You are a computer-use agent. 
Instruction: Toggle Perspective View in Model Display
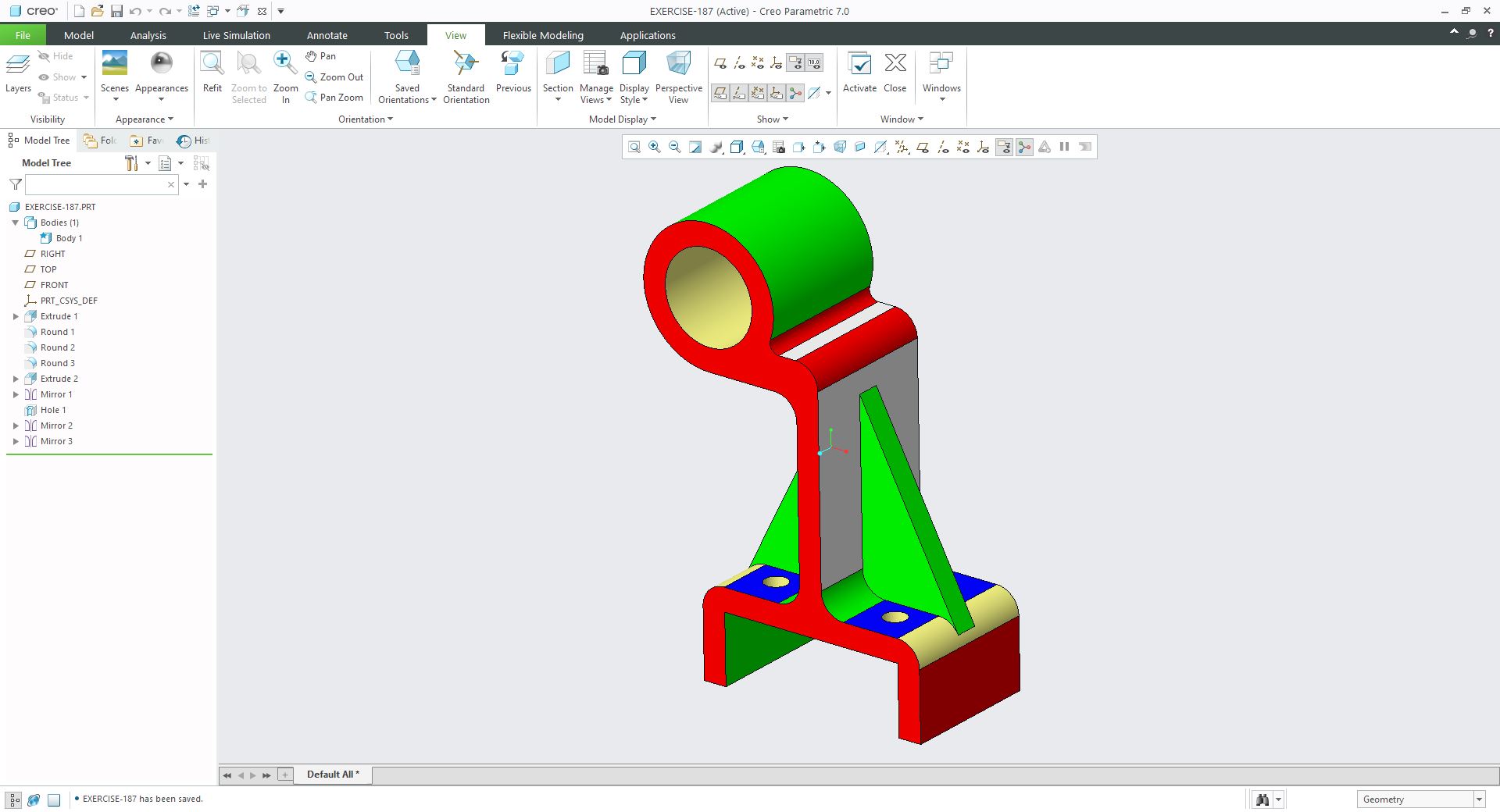tap(678, 77)
